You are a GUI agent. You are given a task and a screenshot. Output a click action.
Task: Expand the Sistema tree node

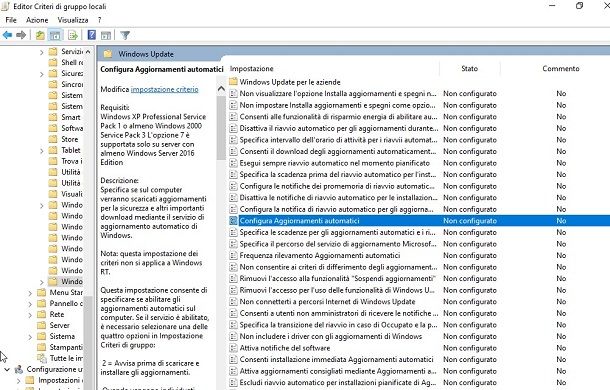click(x=30, y=336)
